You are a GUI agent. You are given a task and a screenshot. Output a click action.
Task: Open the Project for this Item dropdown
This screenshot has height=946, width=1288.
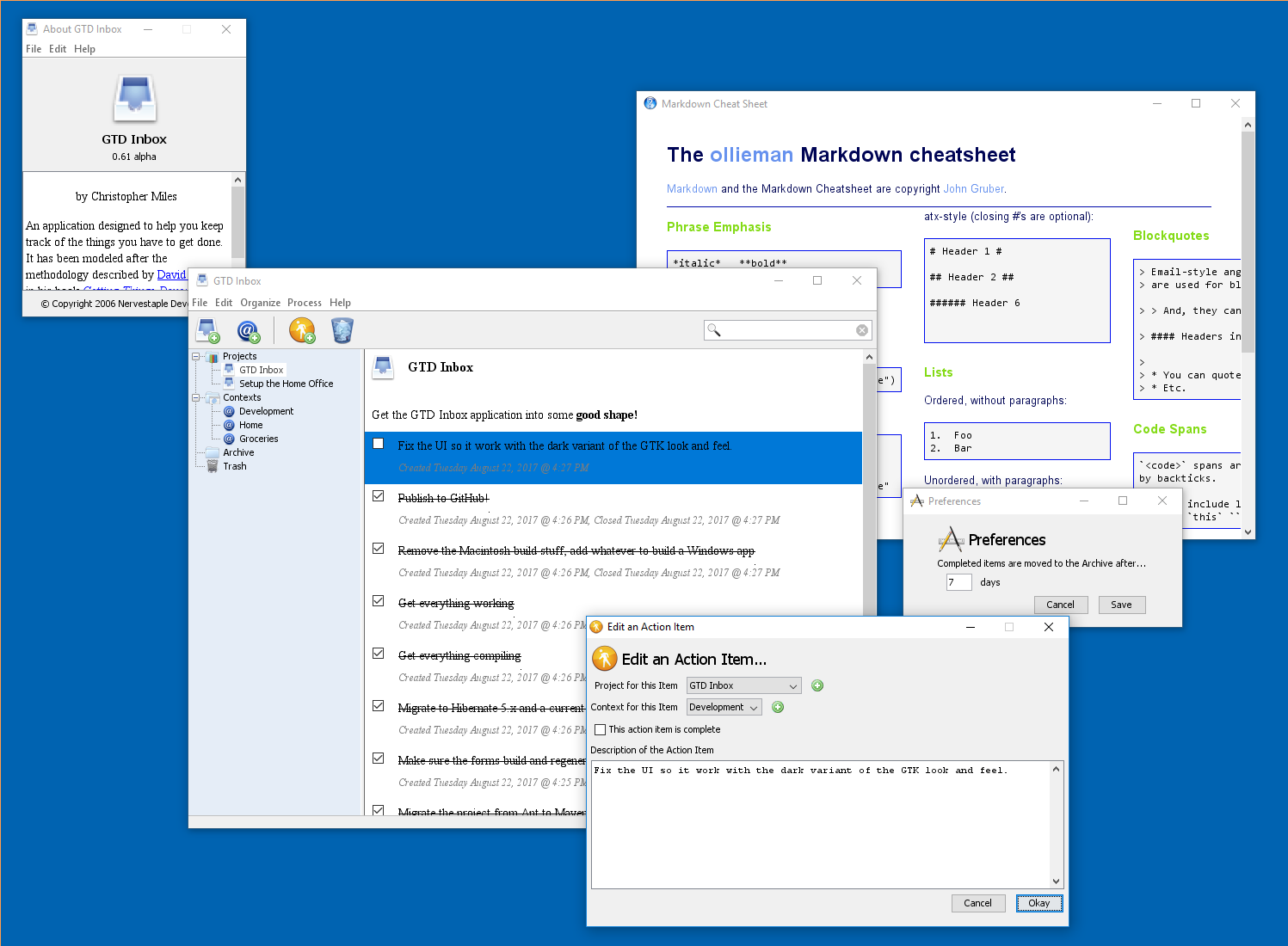tap(744, 685)
